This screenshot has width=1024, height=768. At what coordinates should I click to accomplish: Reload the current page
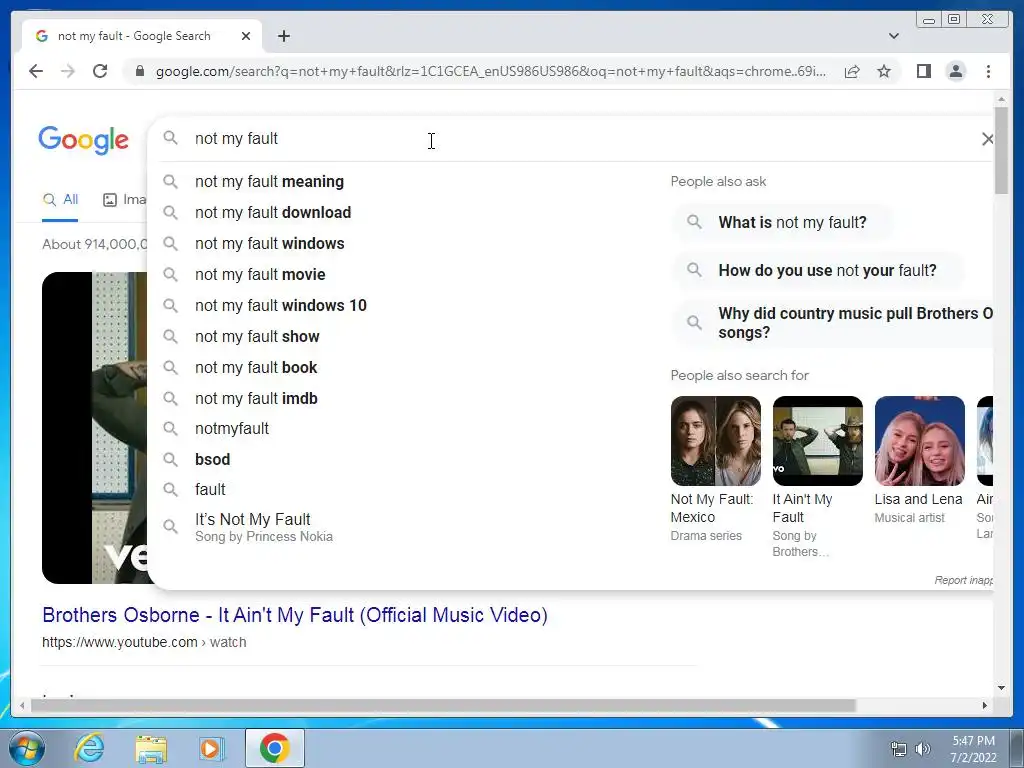click(x=100, y=71)
